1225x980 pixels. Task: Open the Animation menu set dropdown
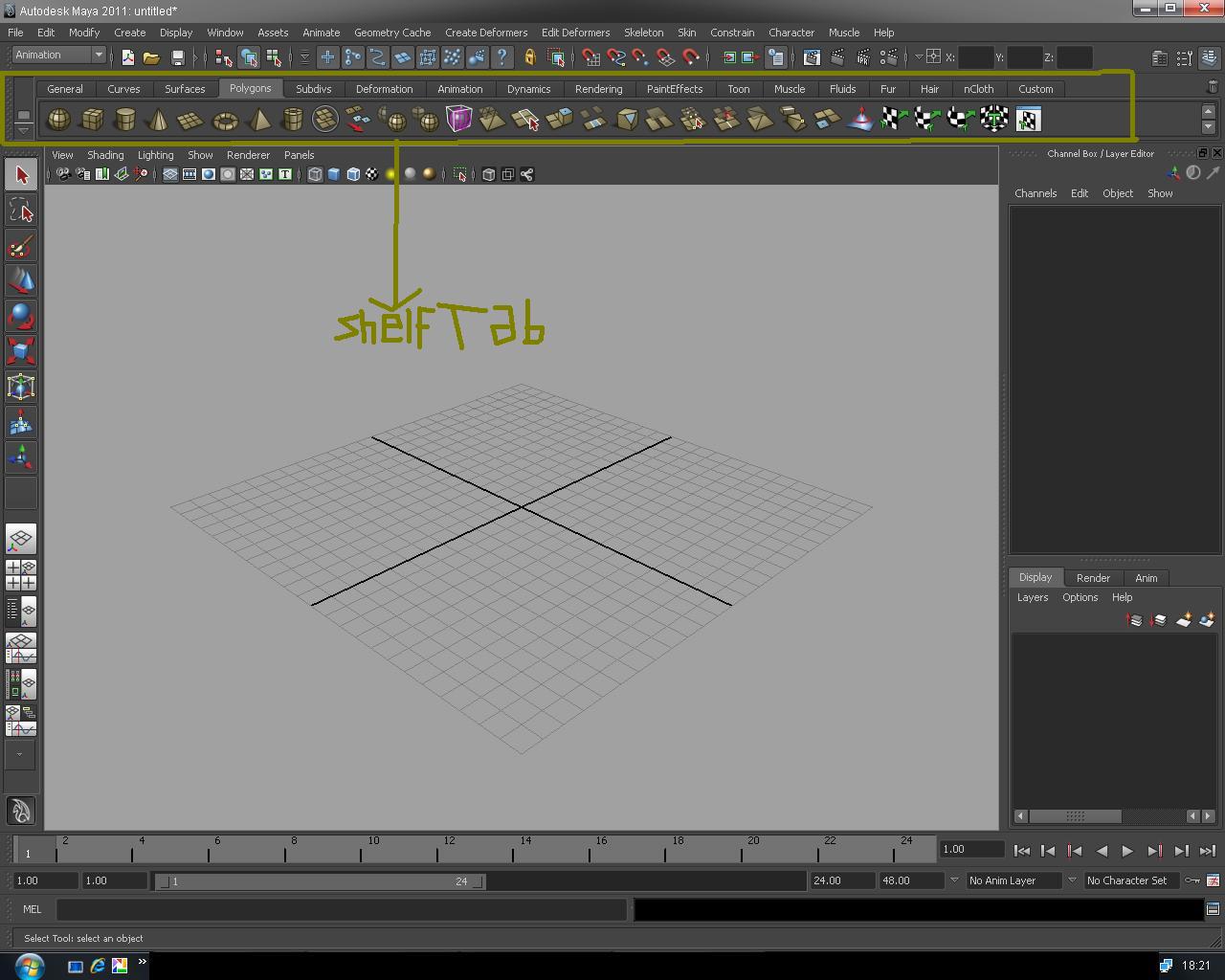tap(57, 55)
